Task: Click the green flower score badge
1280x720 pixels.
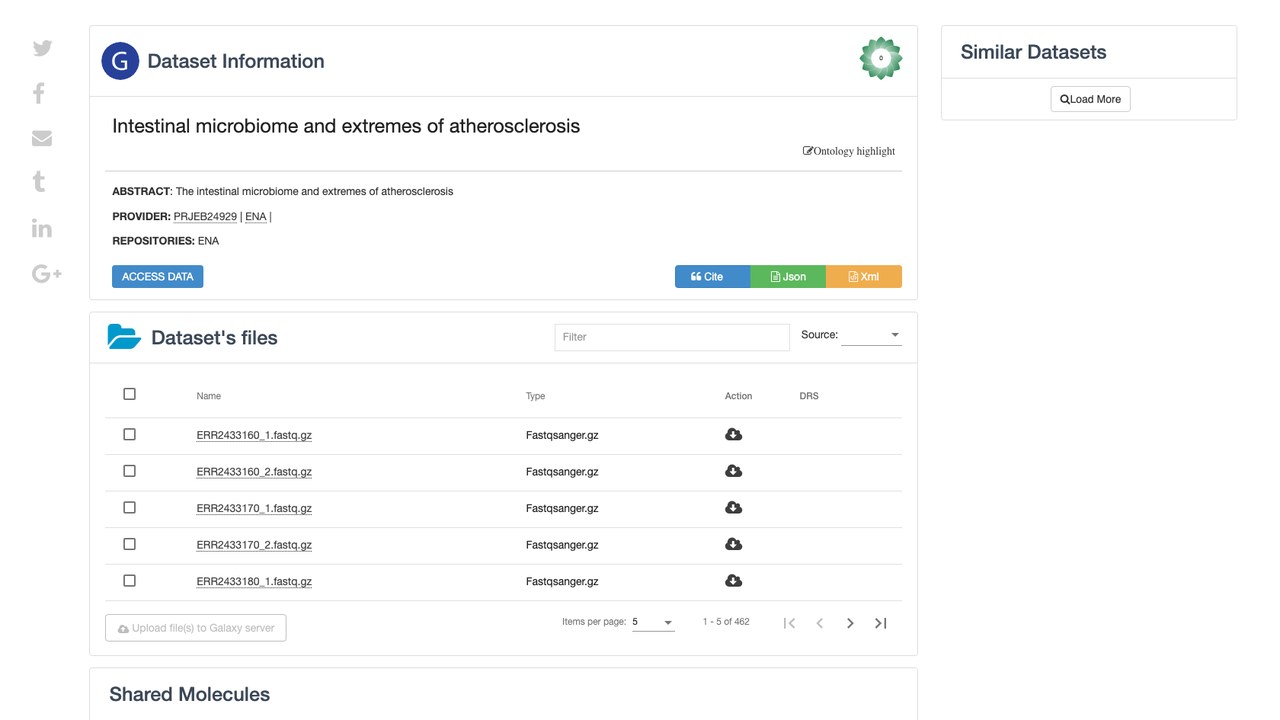Action: click(x=881, y=59)
